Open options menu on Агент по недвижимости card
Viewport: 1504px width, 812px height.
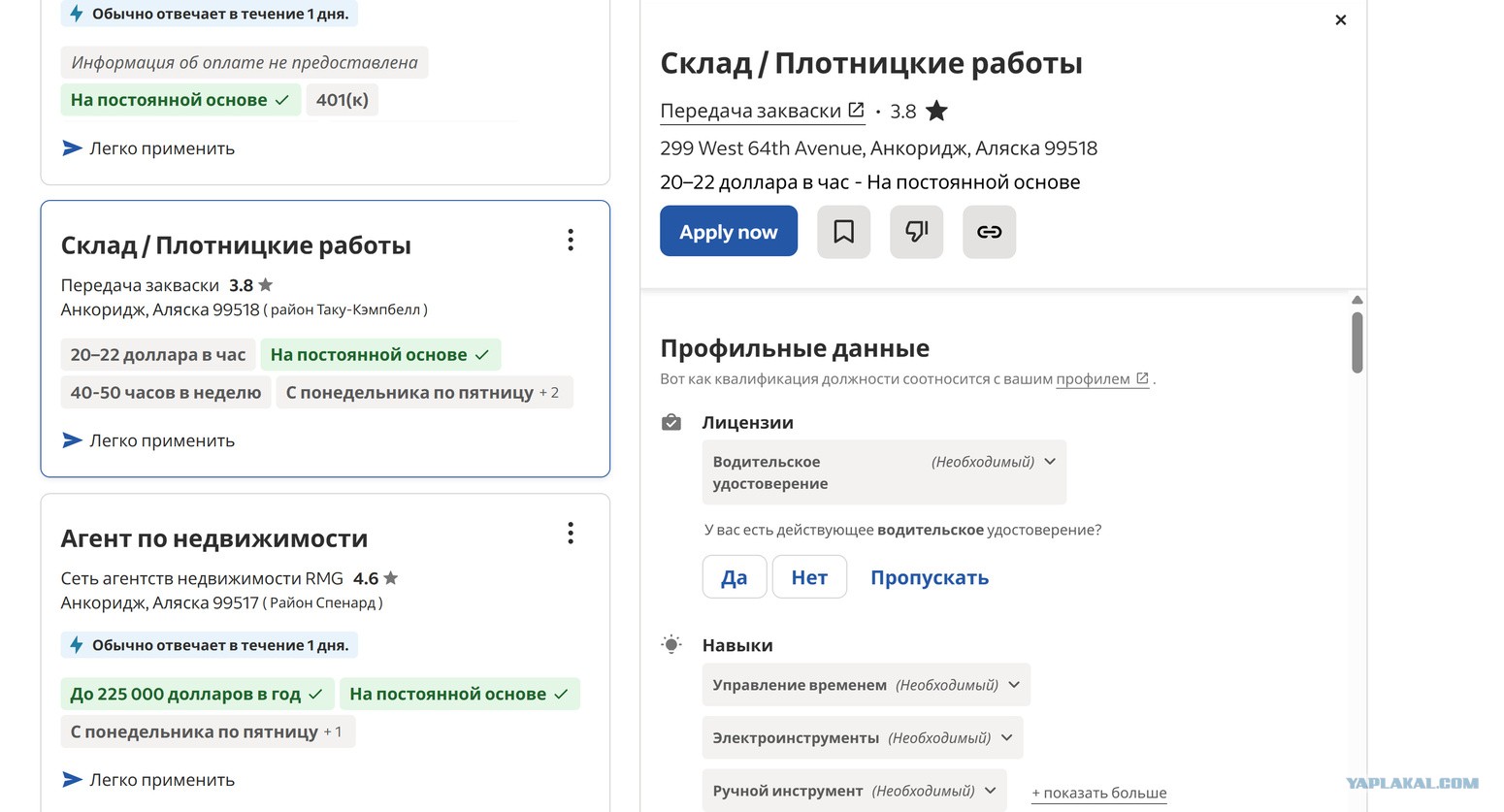point(571,533)
